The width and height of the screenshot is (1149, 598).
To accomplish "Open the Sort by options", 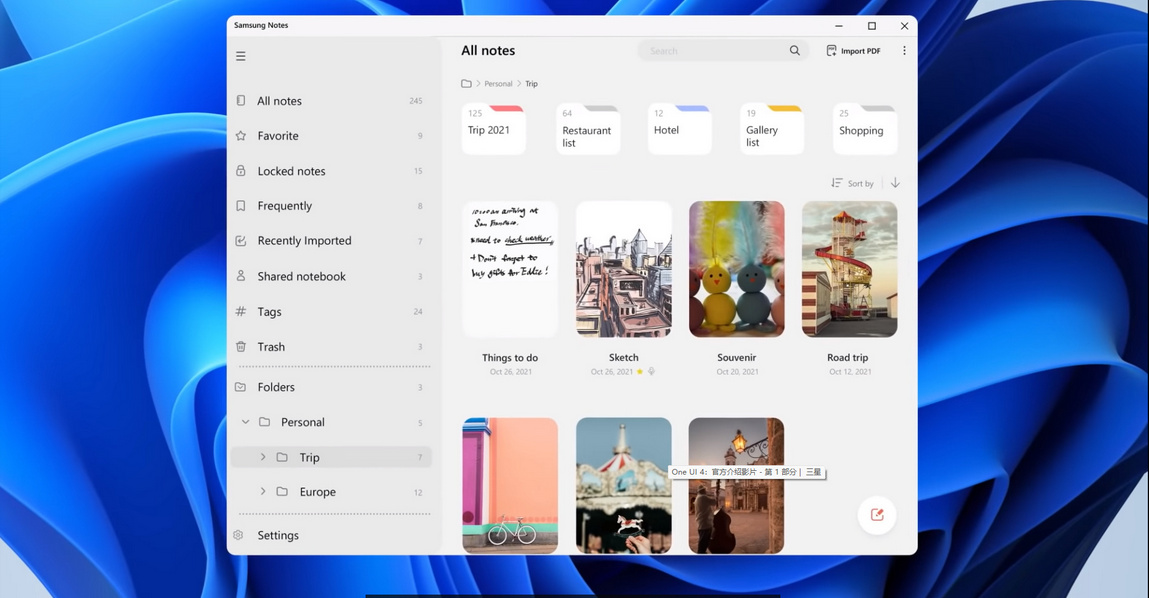I will click(x=852, y=183).
